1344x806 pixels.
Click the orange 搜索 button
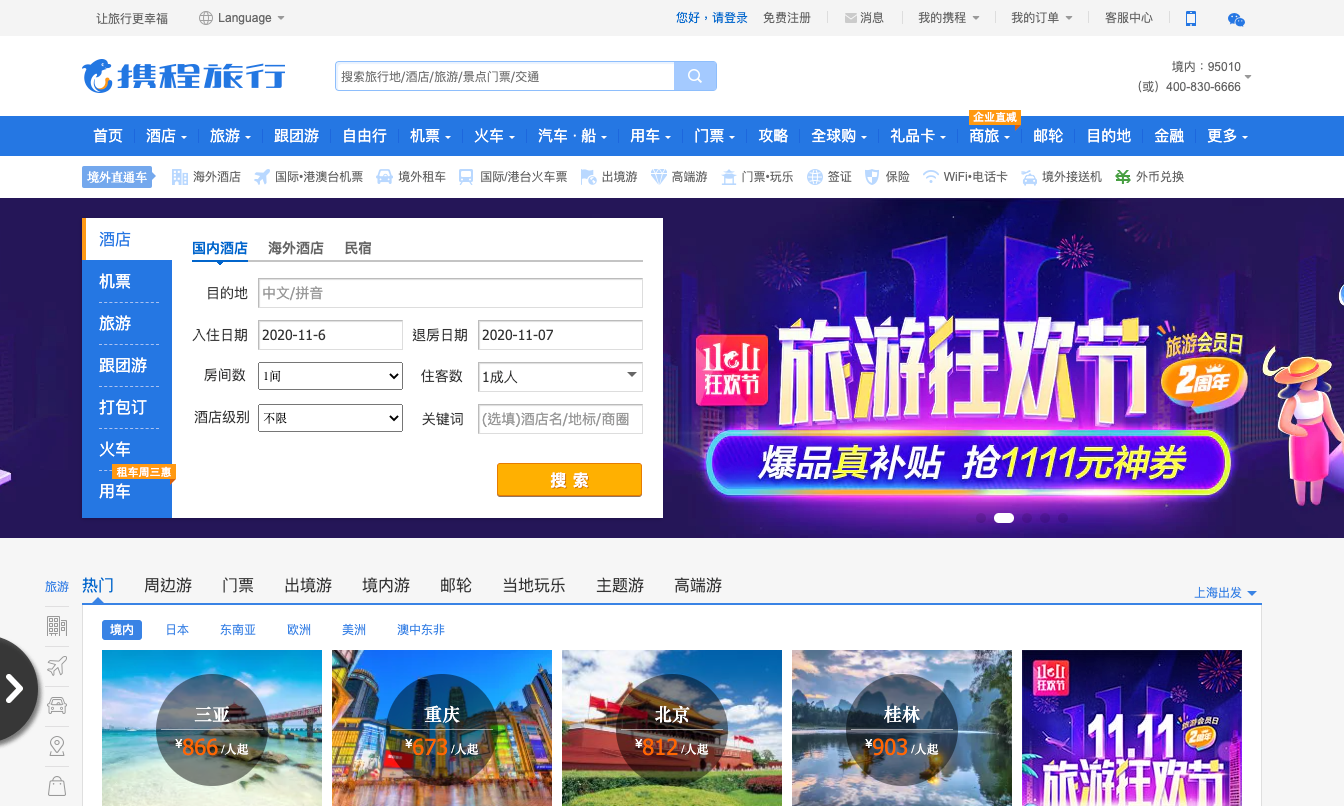569,480
